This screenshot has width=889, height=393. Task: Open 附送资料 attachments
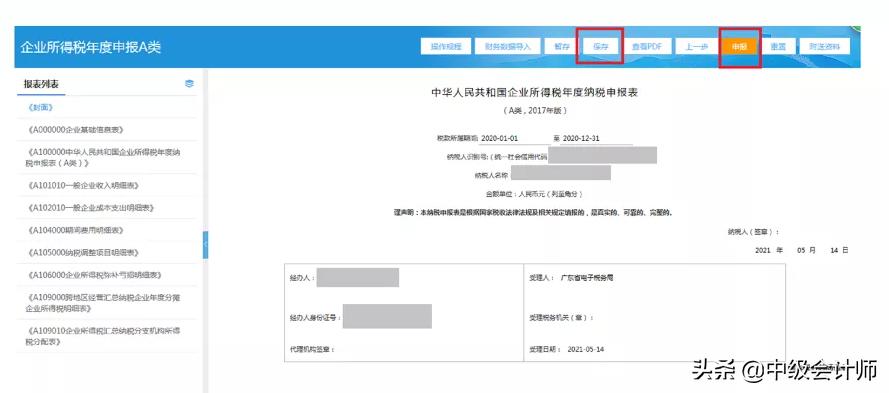pos(824,47)
